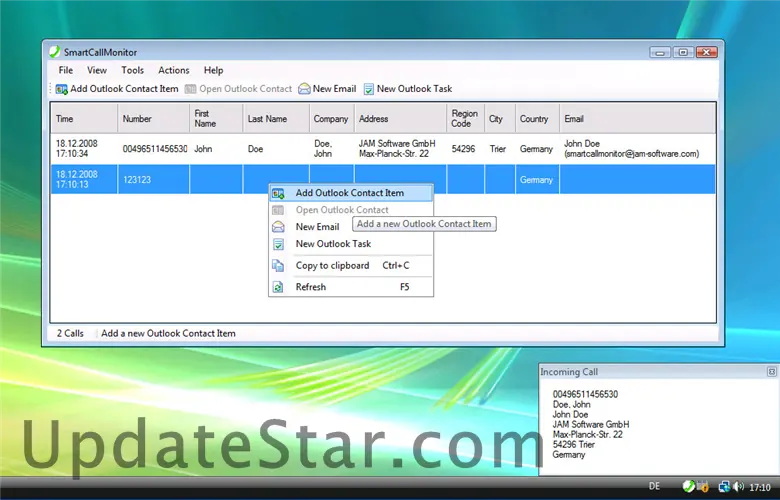Click the volume speaker tray icon
Viewport: 780px width, 500px height.
739,486
